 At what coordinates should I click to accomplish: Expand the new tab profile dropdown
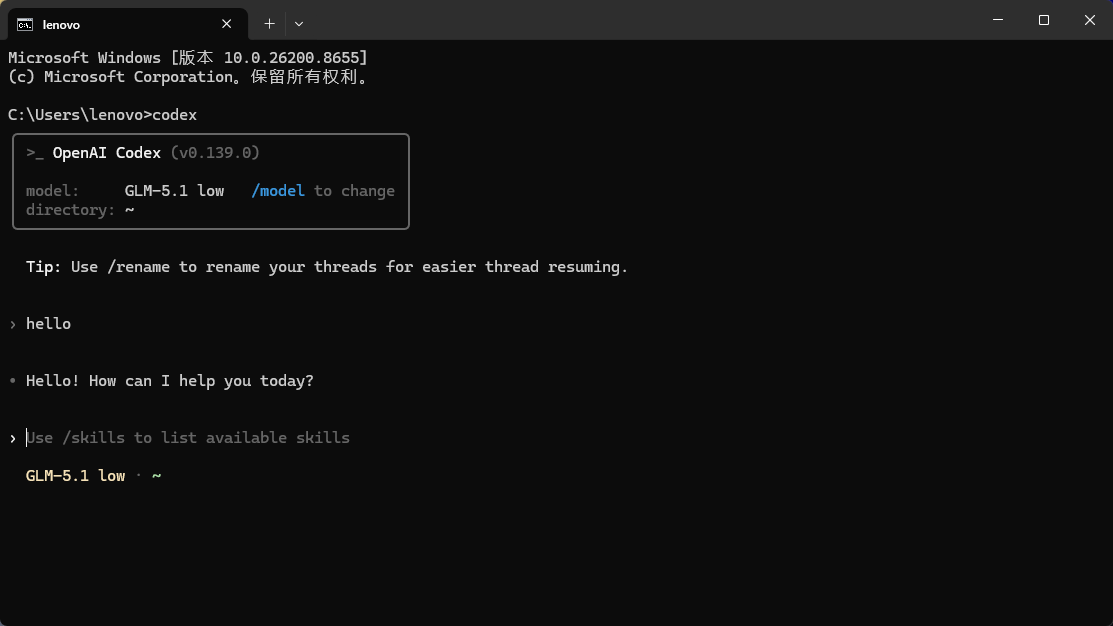[299, 24]
